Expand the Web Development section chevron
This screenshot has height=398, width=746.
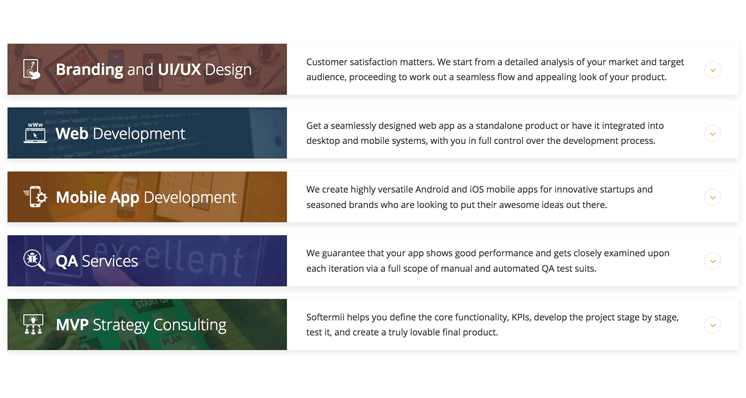pyautogui.click(x=712, y=134)
